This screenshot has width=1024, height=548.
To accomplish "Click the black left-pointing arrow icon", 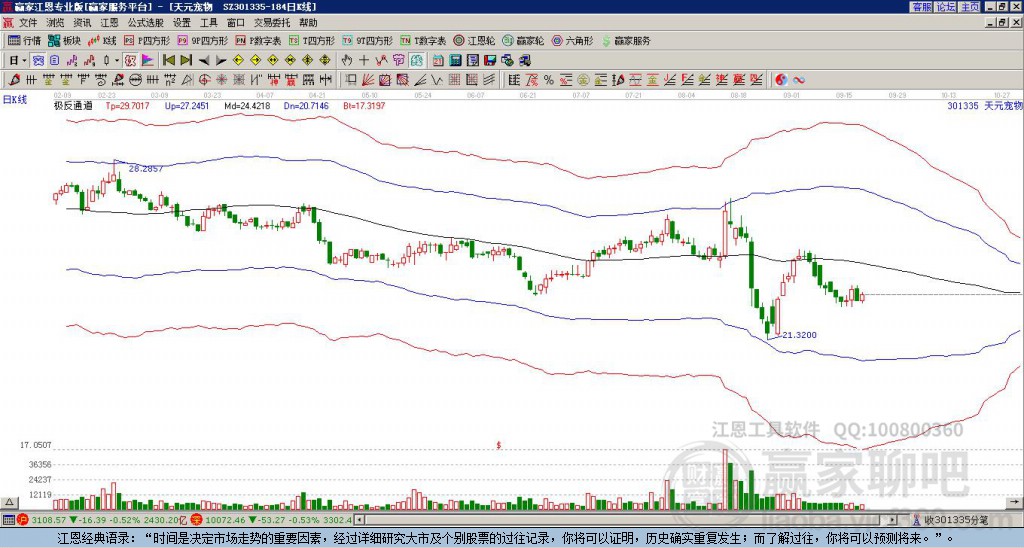I will tap(204, 61).
